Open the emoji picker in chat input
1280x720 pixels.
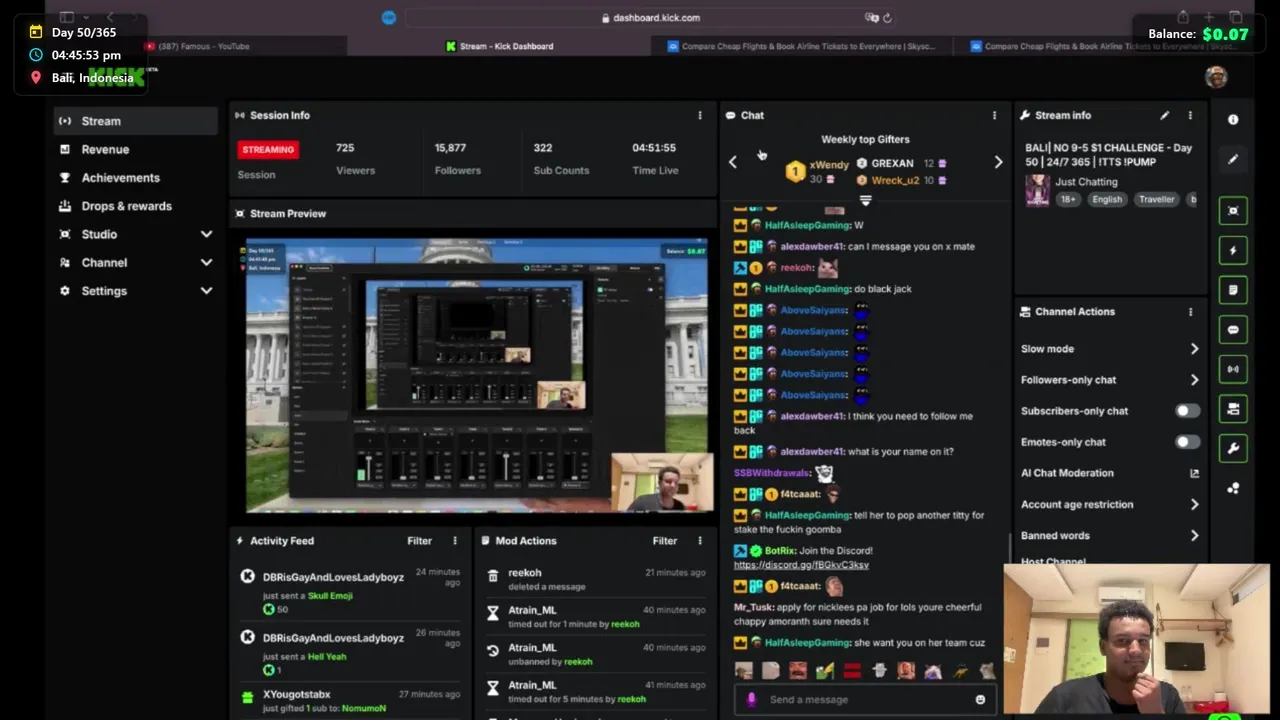980,700
